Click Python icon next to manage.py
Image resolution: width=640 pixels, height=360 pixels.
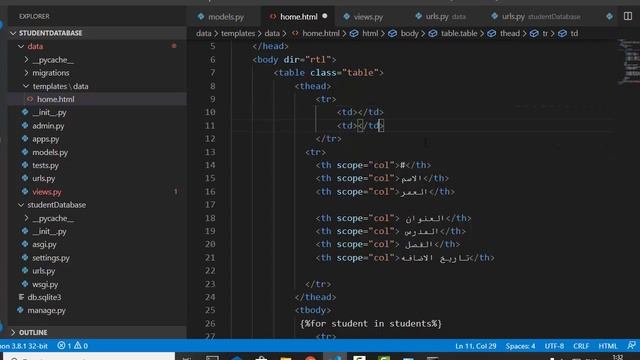(20, 310)
